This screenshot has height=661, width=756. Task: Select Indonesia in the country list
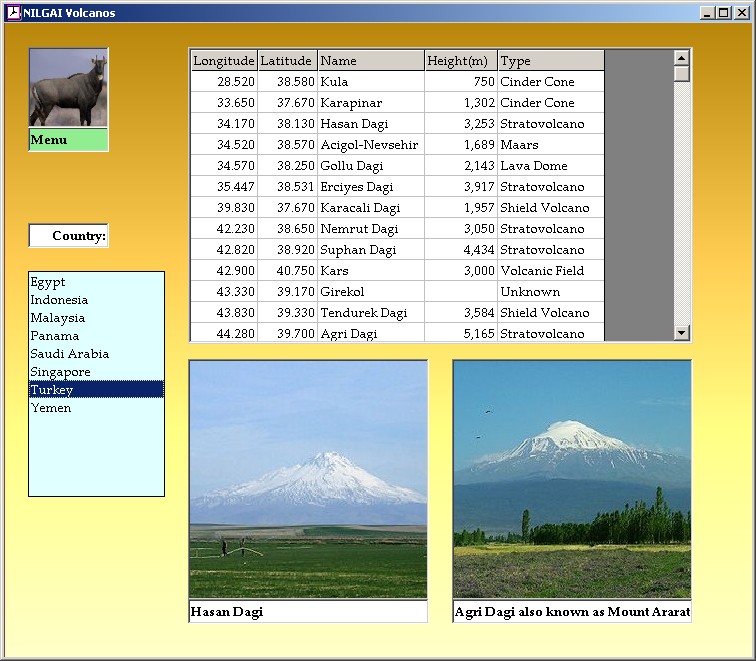(x=59, y=300)
